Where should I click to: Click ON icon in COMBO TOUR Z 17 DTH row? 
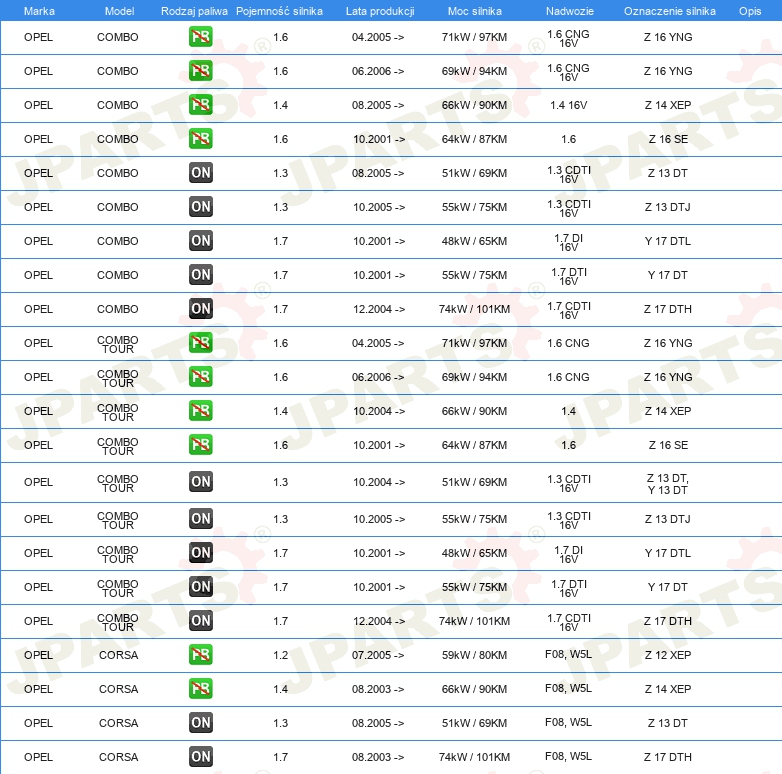tap(200, 620)
